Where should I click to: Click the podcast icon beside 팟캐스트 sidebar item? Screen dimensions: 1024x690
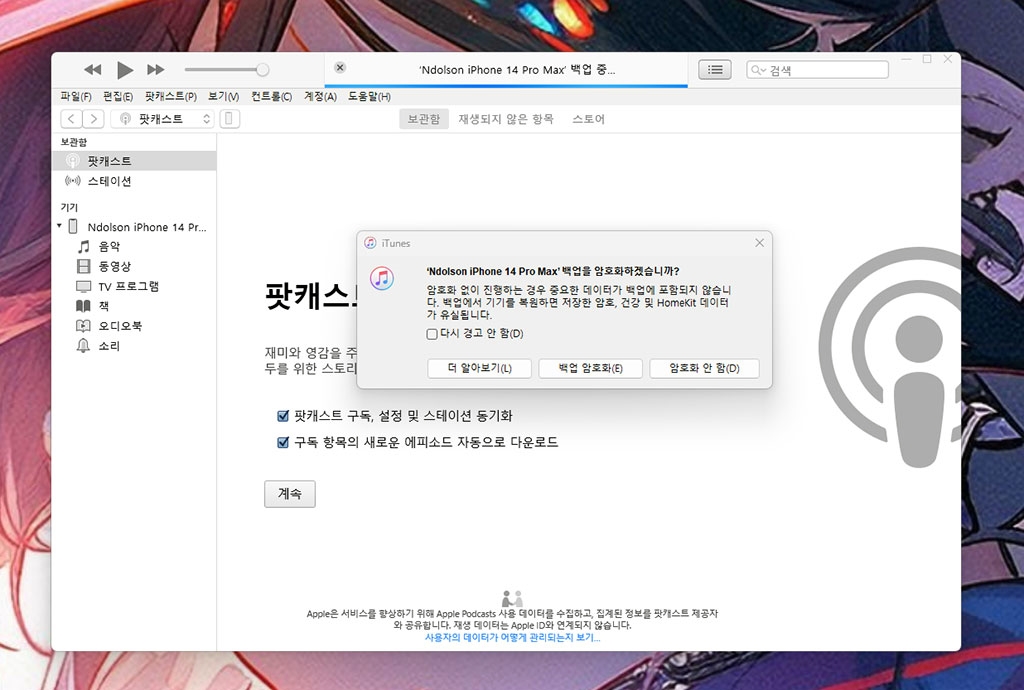tap(72, 161)
